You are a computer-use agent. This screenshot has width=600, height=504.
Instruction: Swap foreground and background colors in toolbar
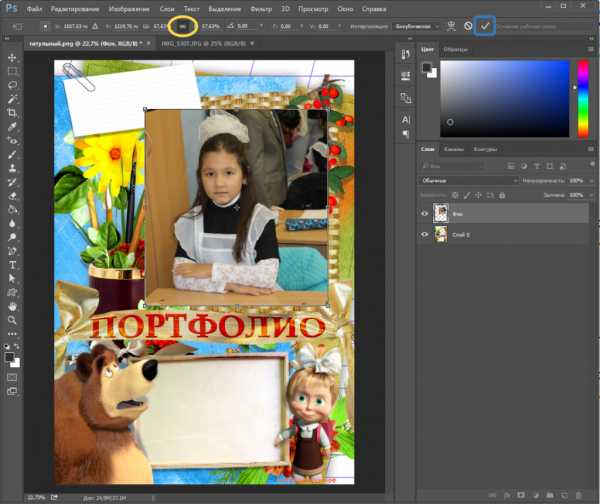tap(16, 347)
